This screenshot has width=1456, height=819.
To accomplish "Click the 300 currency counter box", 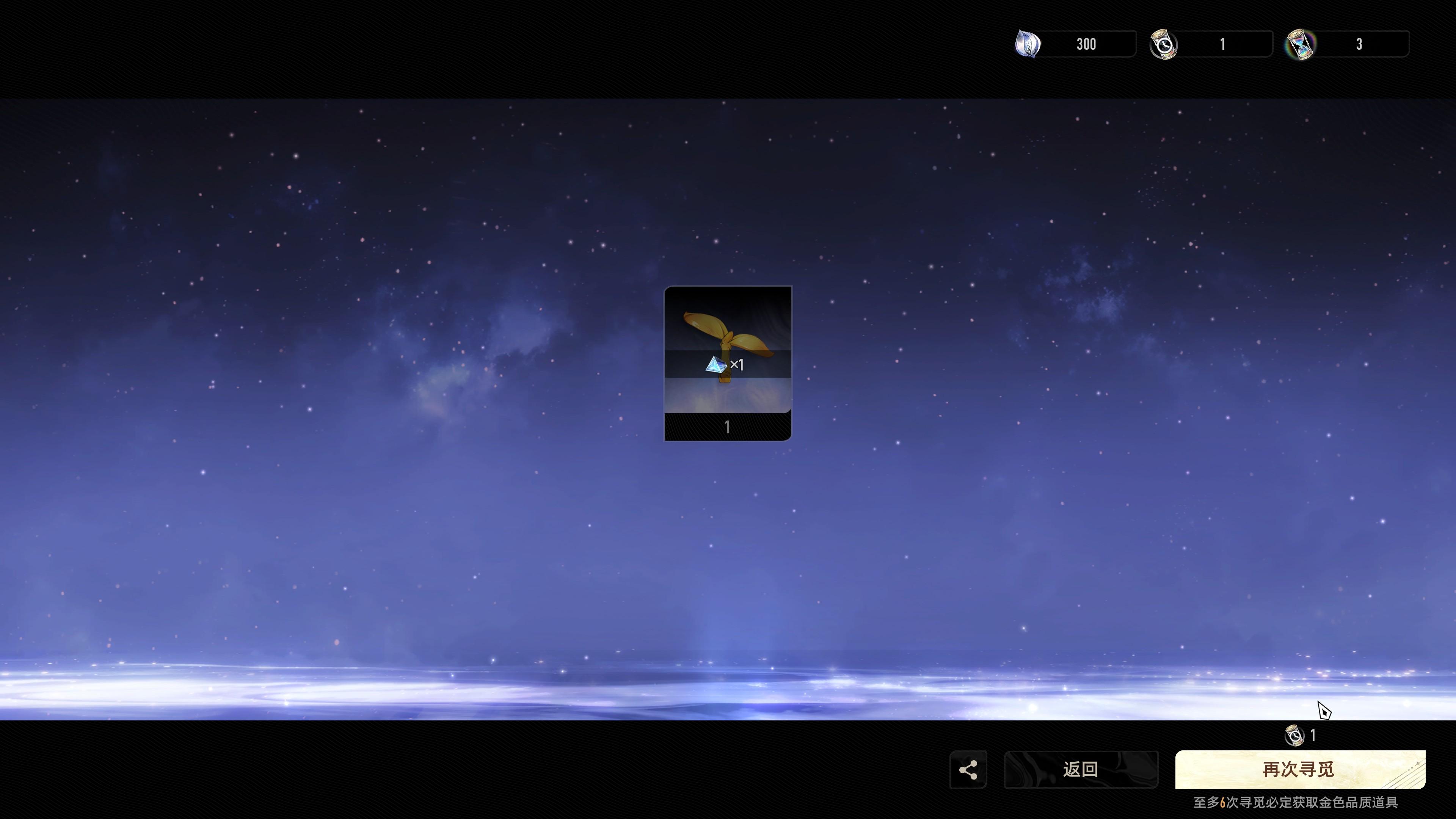I will point(1086,44).
